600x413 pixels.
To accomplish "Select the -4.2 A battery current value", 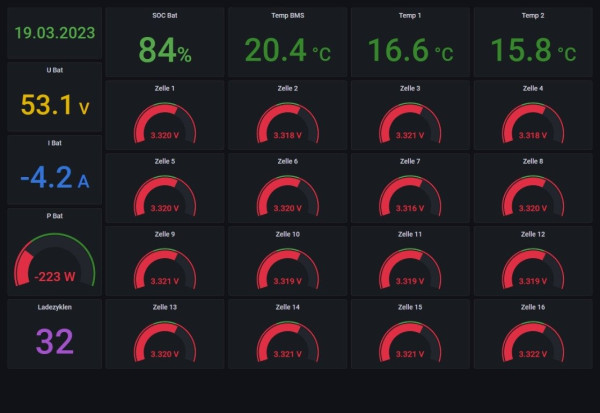I will (54, 178).
